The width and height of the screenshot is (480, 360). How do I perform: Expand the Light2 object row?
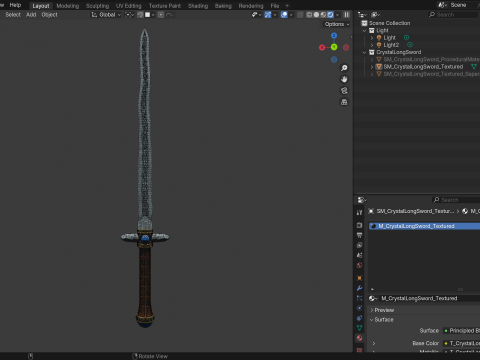(x=372, y=45)
